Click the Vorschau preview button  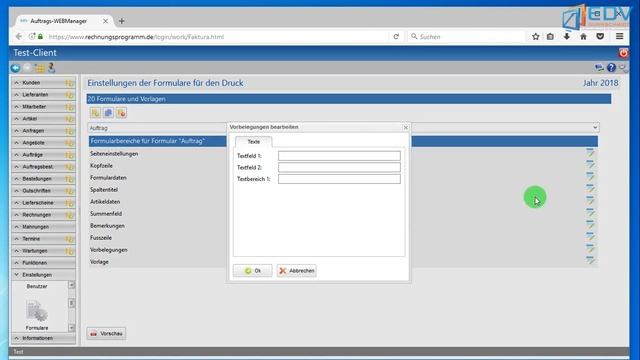106,333
